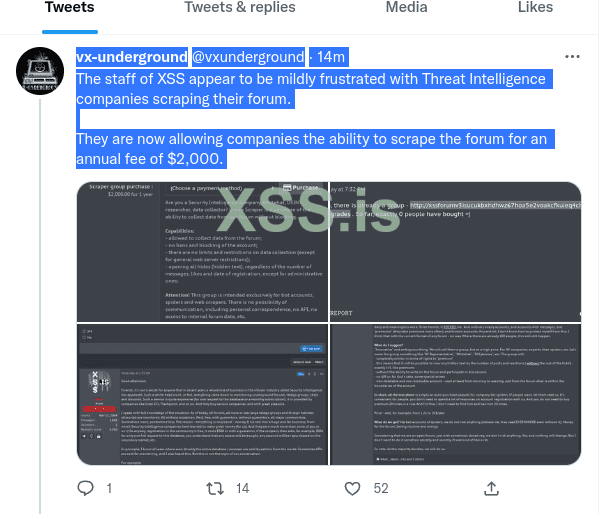Viewport: 616px width, 514px height.
Task: Open bottom-right forum text image
Action: pyautogui.click(x=455, y=394)
